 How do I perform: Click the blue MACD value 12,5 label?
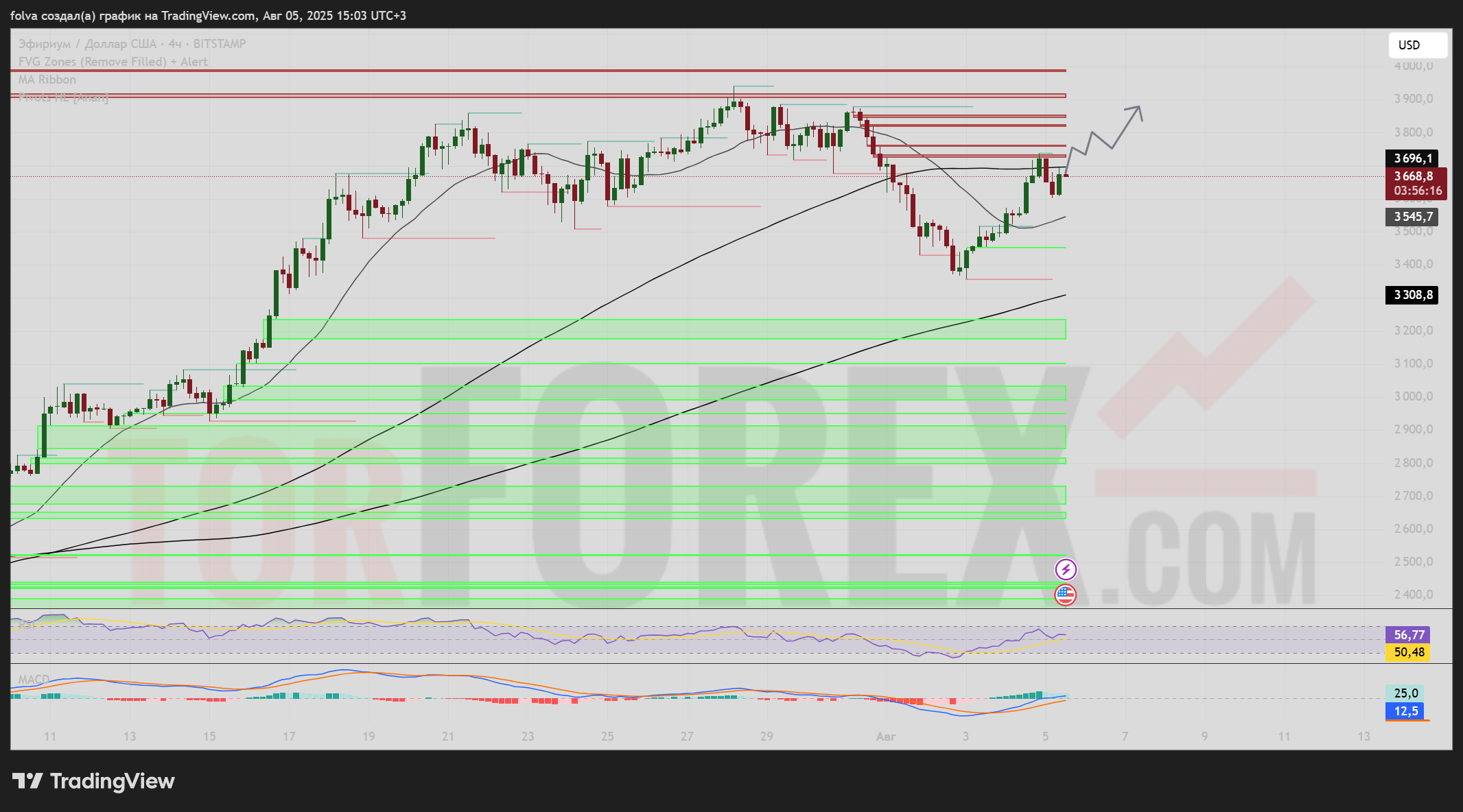(1405, 711)
